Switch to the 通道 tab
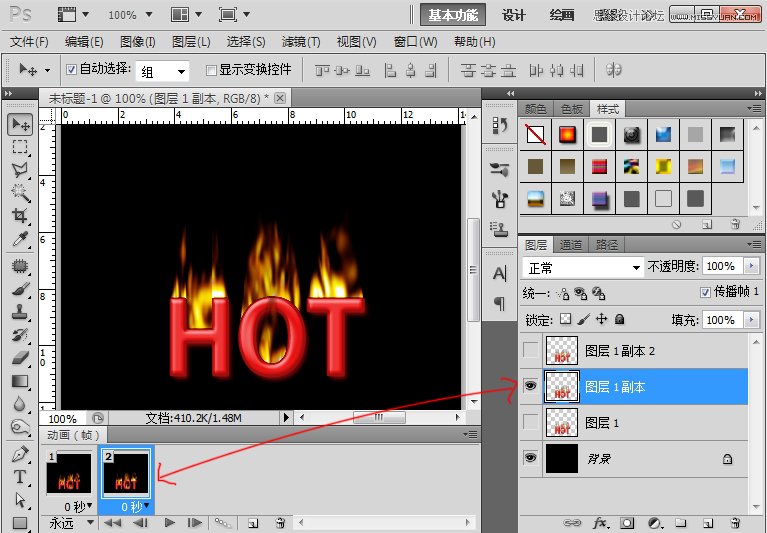This screenshot has width=767, height=533. 571,244
